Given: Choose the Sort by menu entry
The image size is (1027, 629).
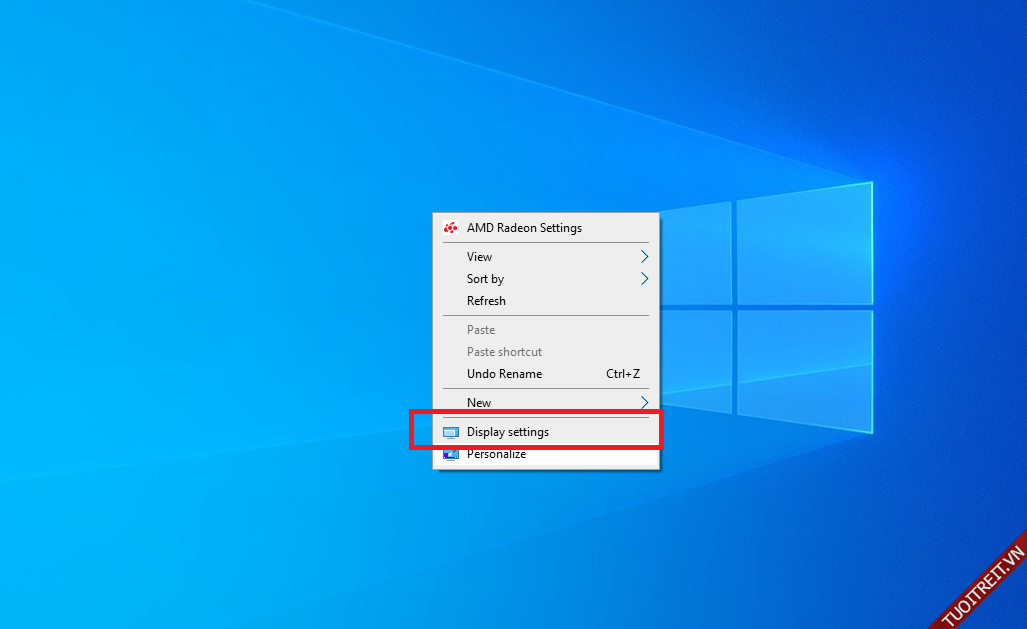Looking at the screenshot, I should (x=485, y=279).
